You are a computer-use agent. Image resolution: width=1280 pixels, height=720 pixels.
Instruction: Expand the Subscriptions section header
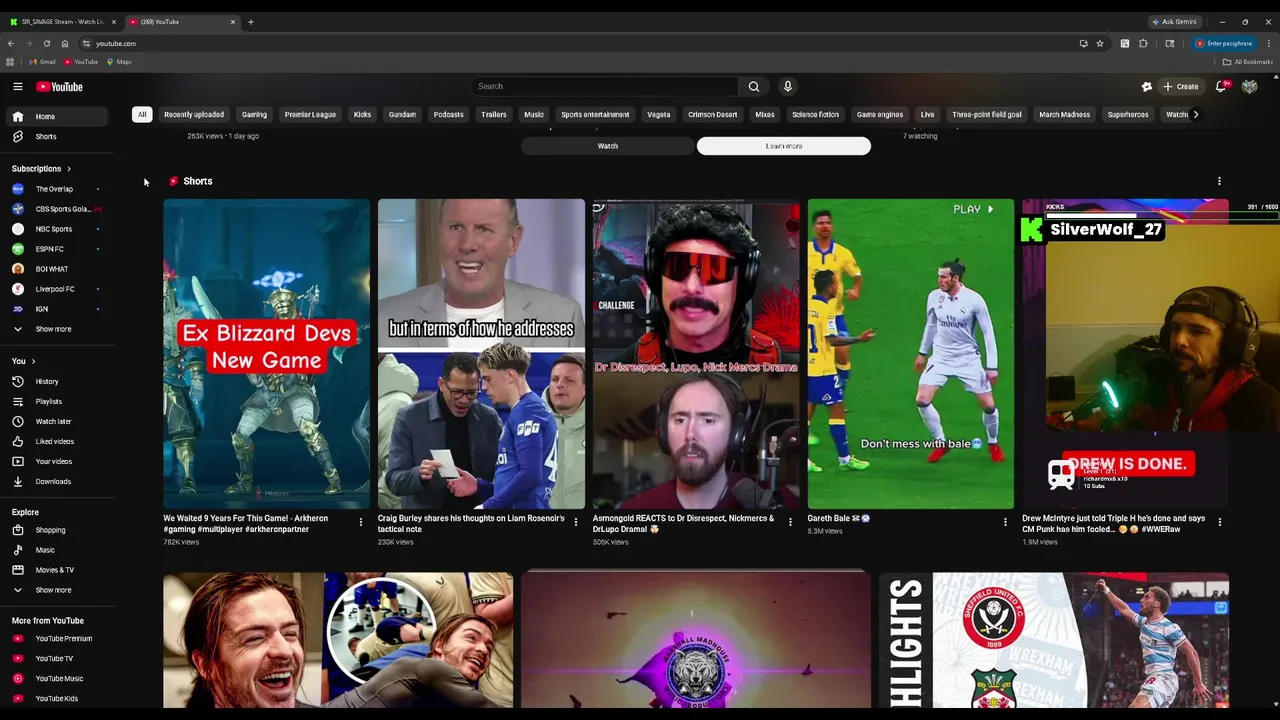[41, 169]
